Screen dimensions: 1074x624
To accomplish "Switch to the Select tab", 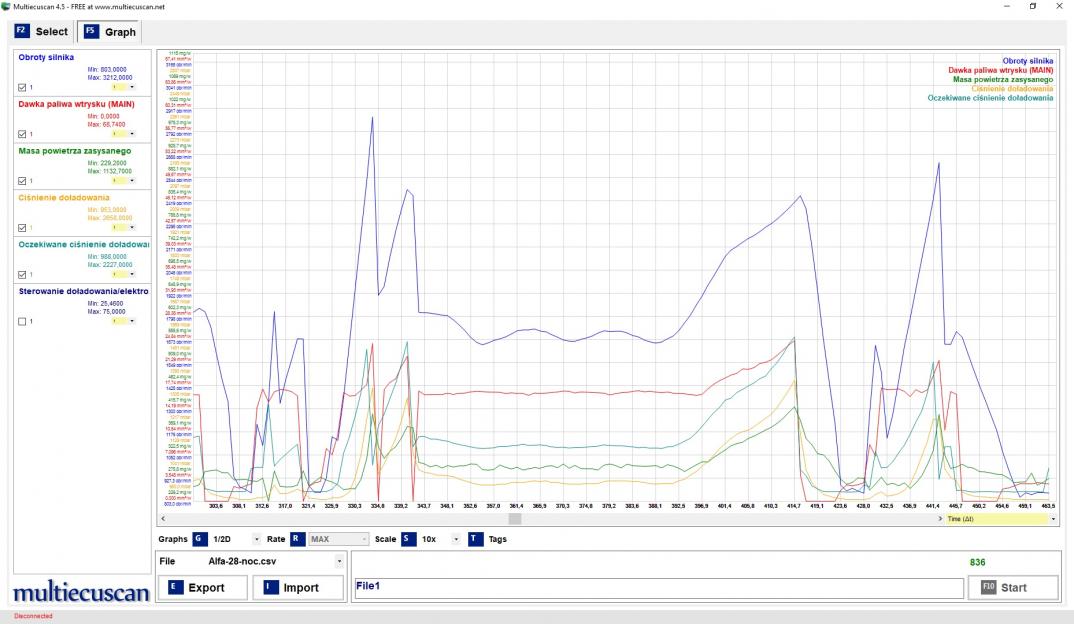I will point(41,32).
